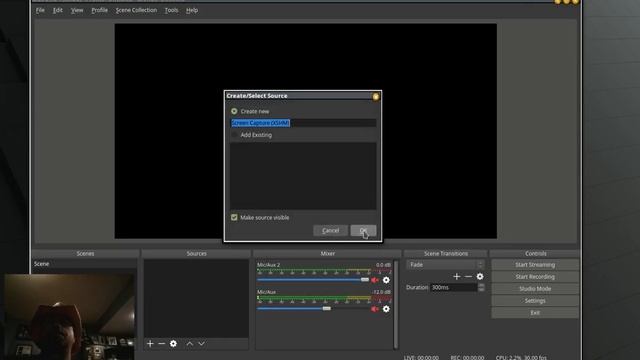Select the Add Existing radio option

(x=234, y=135)
